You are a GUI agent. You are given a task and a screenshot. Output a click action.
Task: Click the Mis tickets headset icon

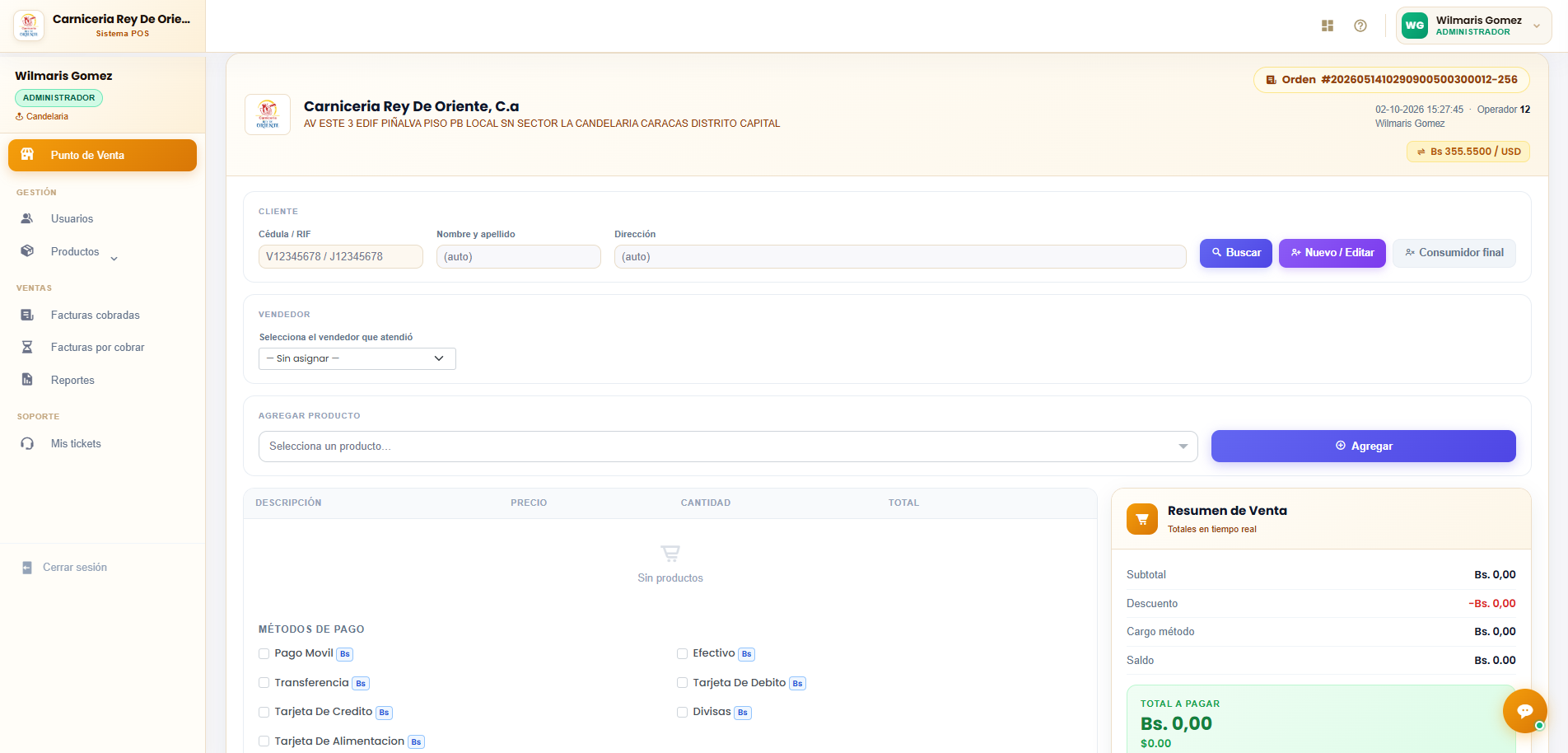click(x=27, y=443)
